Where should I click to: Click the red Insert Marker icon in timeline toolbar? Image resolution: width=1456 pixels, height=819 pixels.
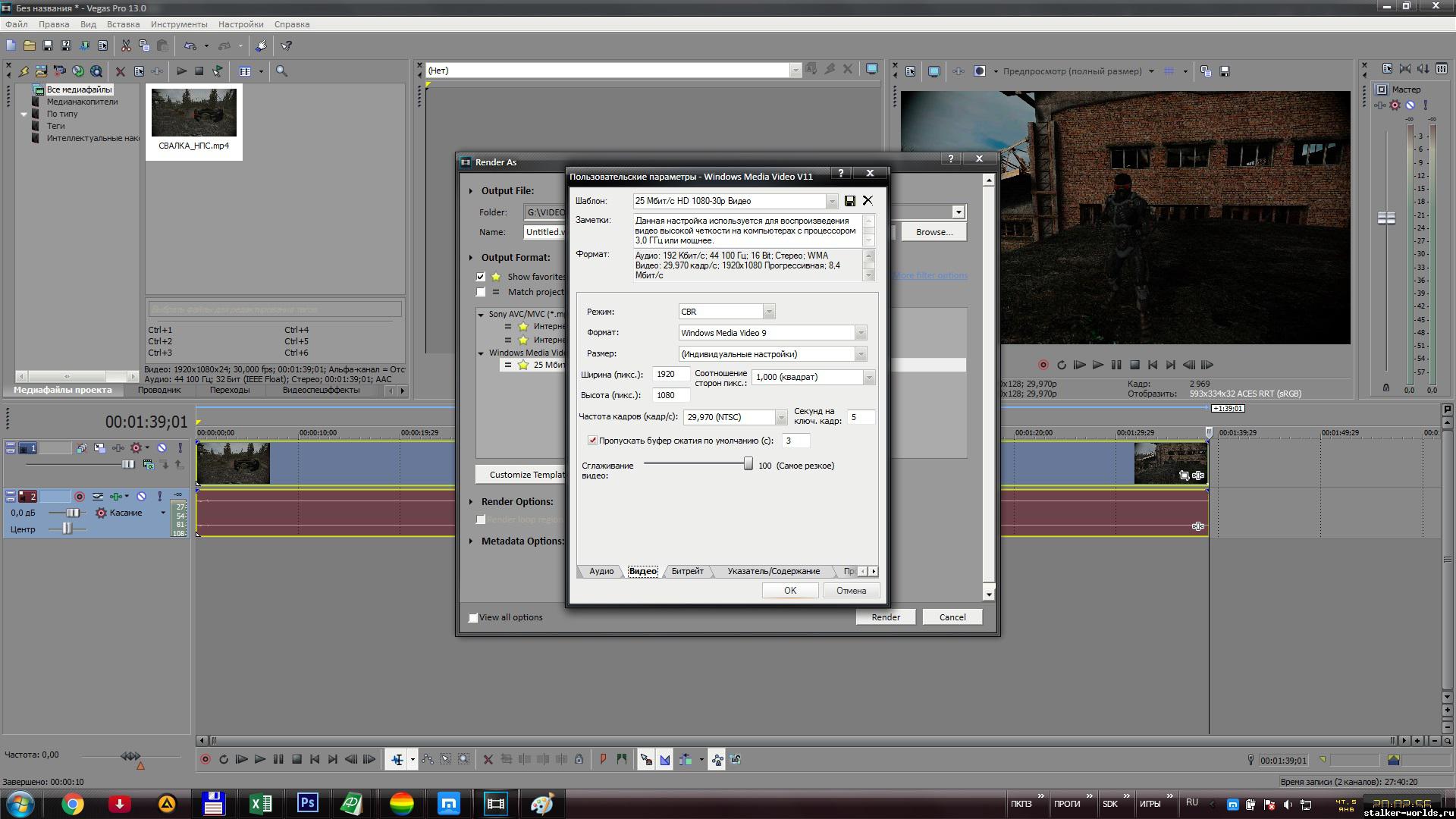pyautogui.click(x=603, y=759)
